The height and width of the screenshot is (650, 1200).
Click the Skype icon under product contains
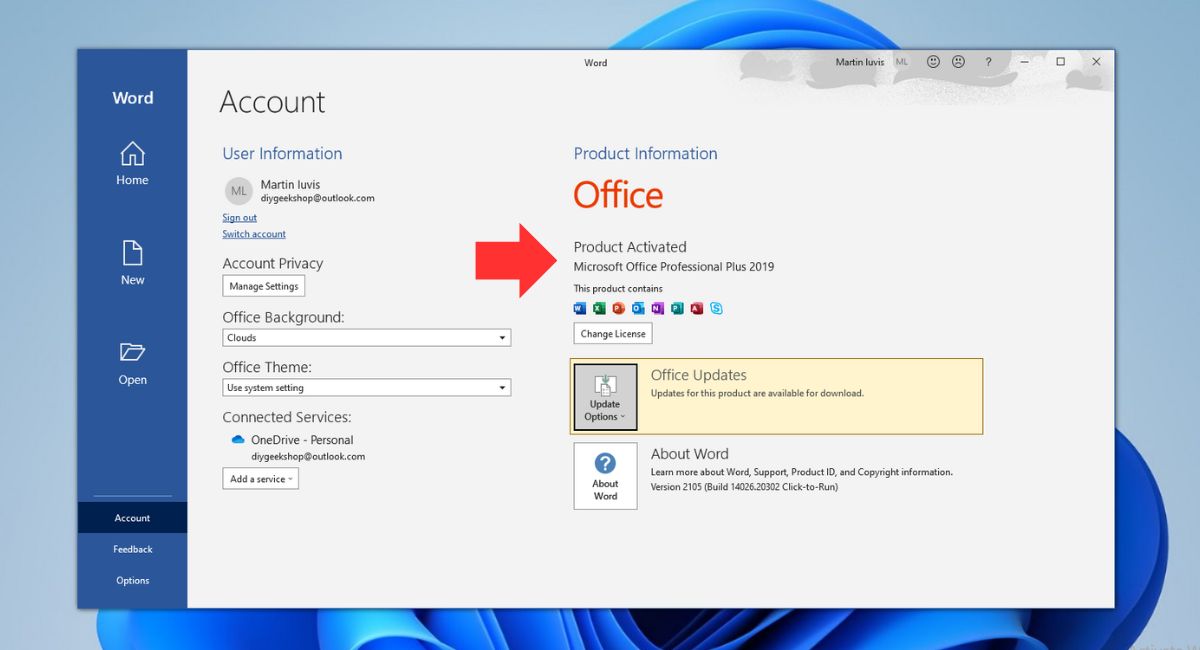click(x=716, y=308)
